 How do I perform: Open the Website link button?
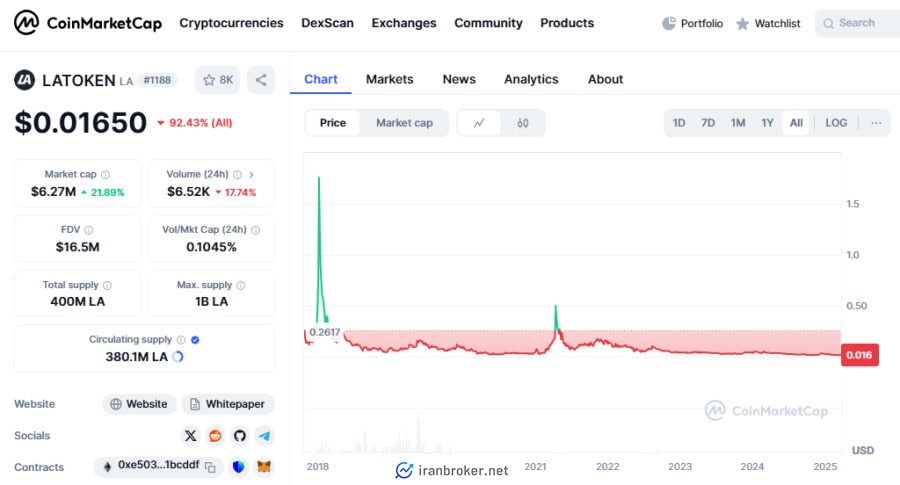point(139,404)
